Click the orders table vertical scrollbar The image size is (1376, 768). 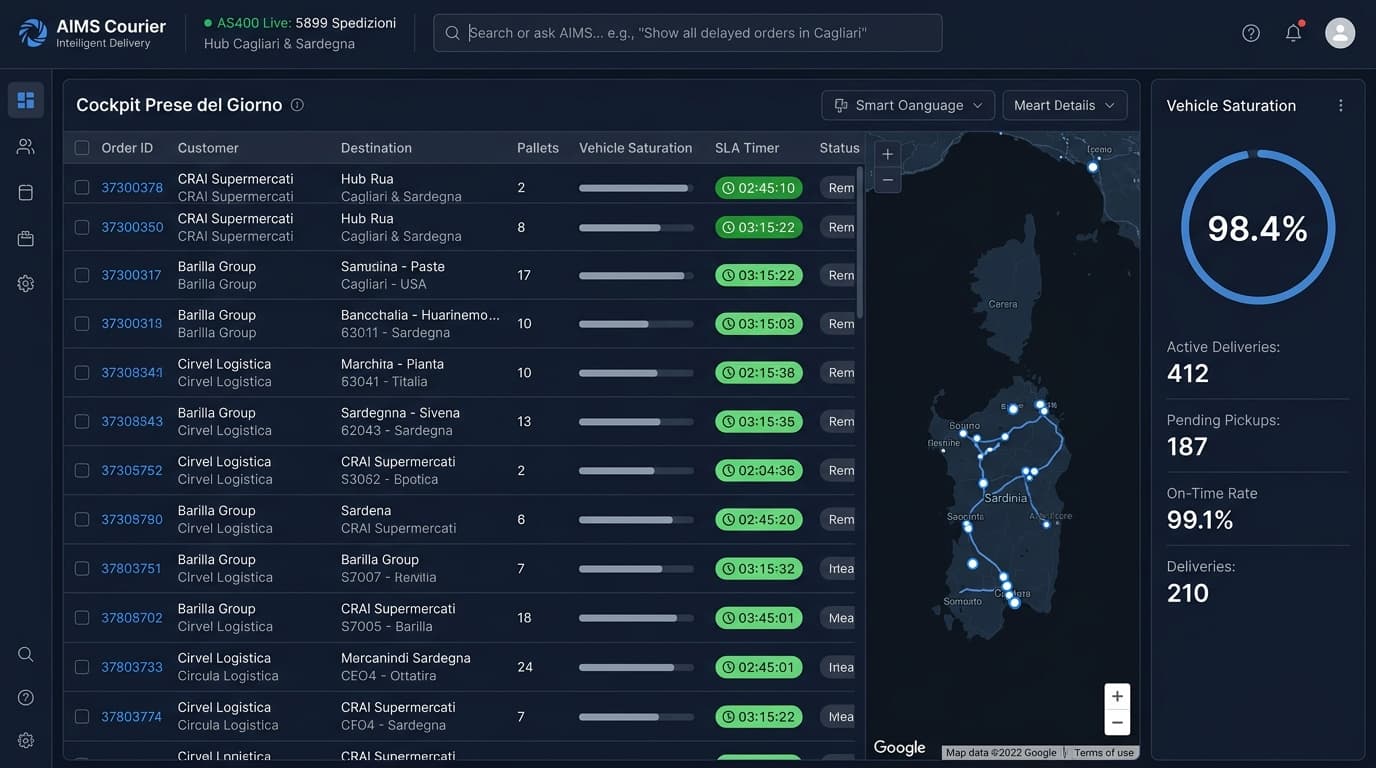click(860, 243)
